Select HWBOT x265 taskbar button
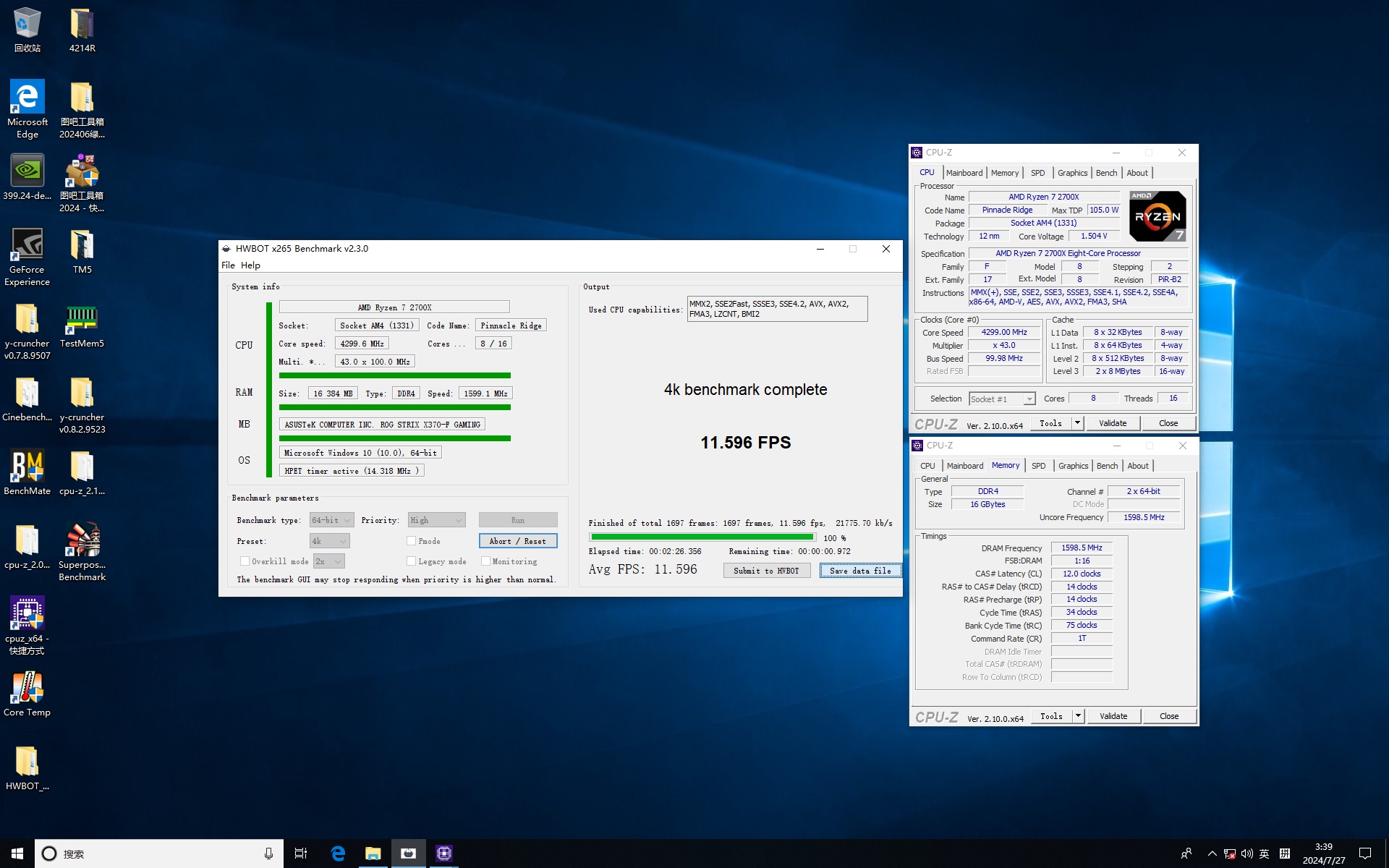This screenshot has width=1389, height=868. coord(408,854)
